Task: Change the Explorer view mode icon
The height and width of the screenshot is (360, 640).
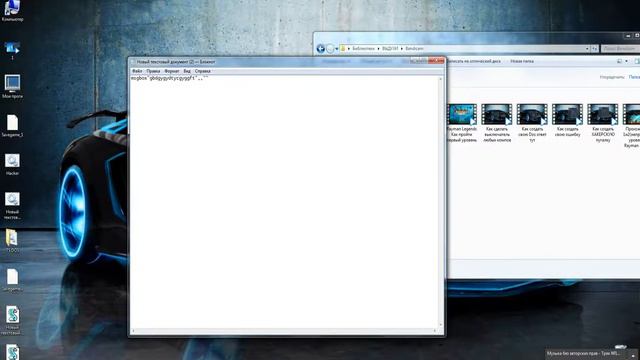Action: point(620,61)
